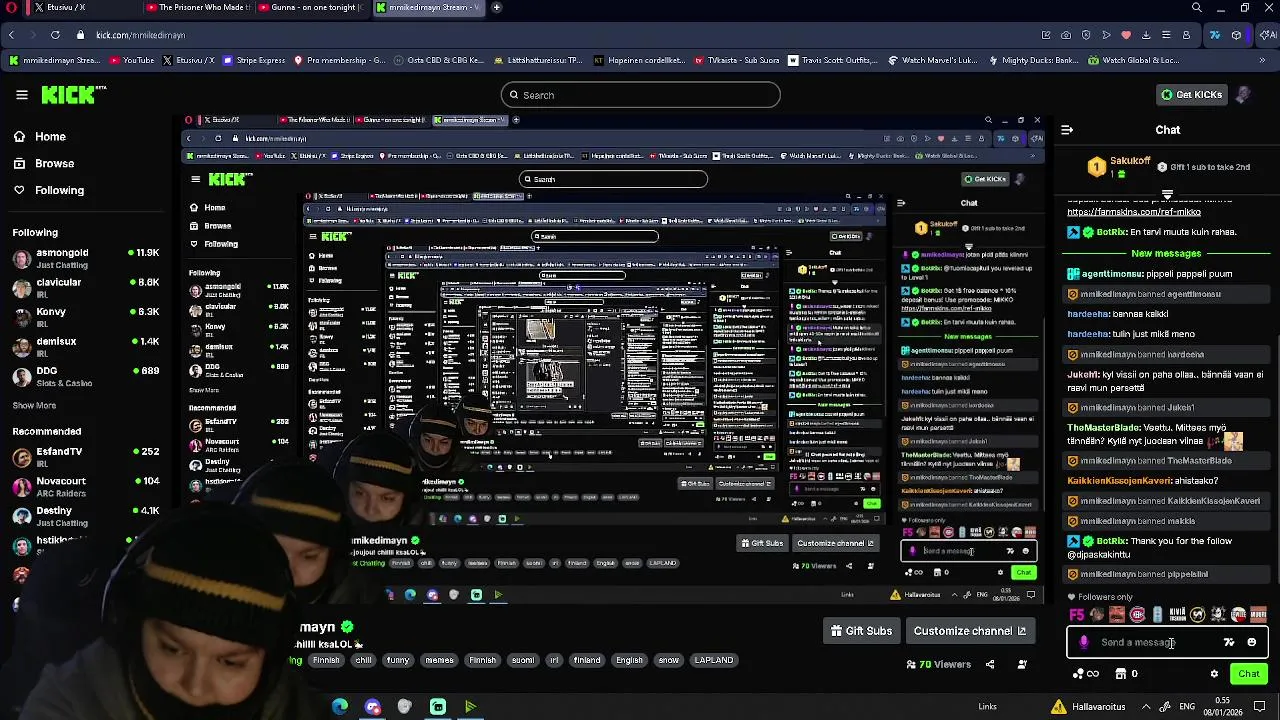The height and width of the screenshot is (720, 1280).
Task: Select the memes tag
Action: [x=439, y=660]
